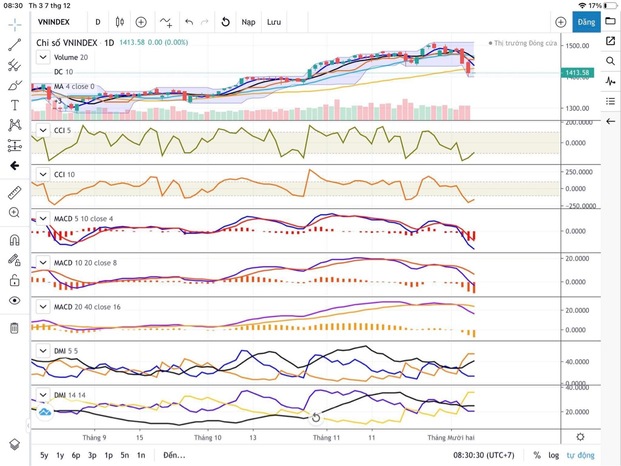
Task: Open the D timeframe interval dropdown
Action: coord(97,21)
